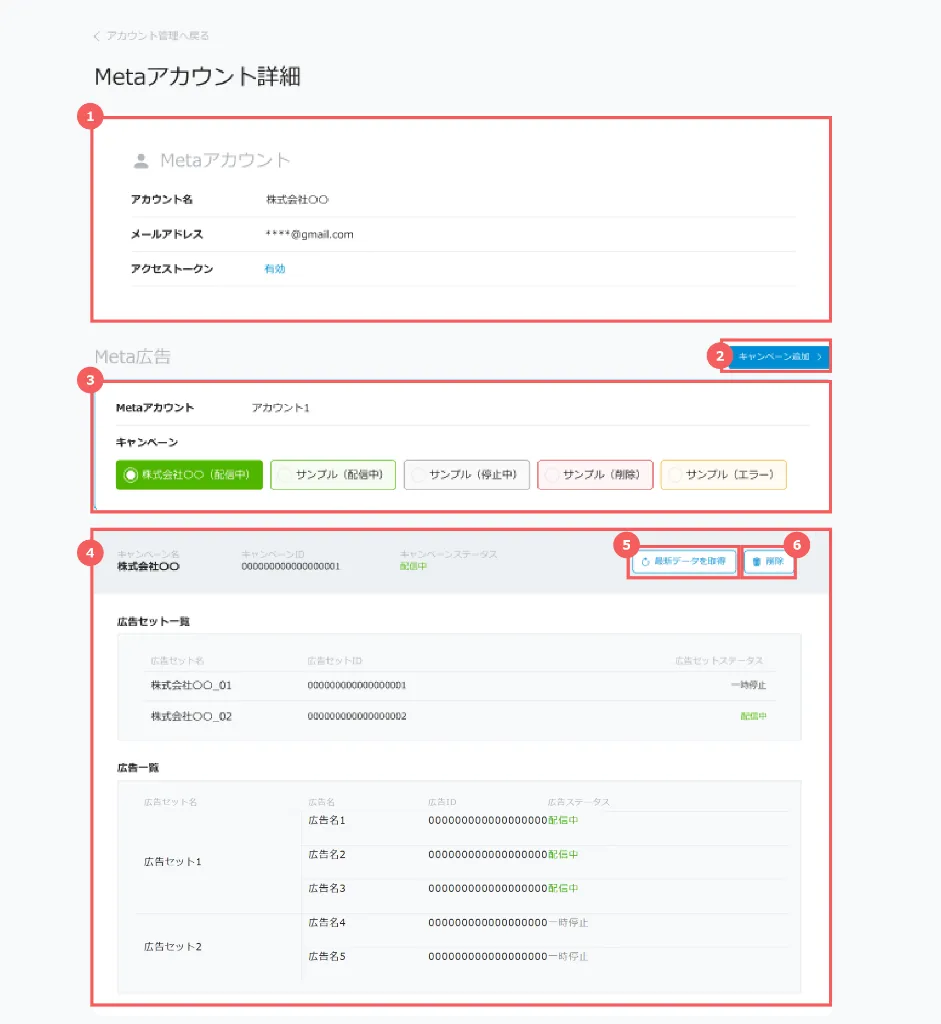This screenshot has width=941, height=1024.
Task: Click the Metaアカウント user profile icon
Action: tap(141, 160)
